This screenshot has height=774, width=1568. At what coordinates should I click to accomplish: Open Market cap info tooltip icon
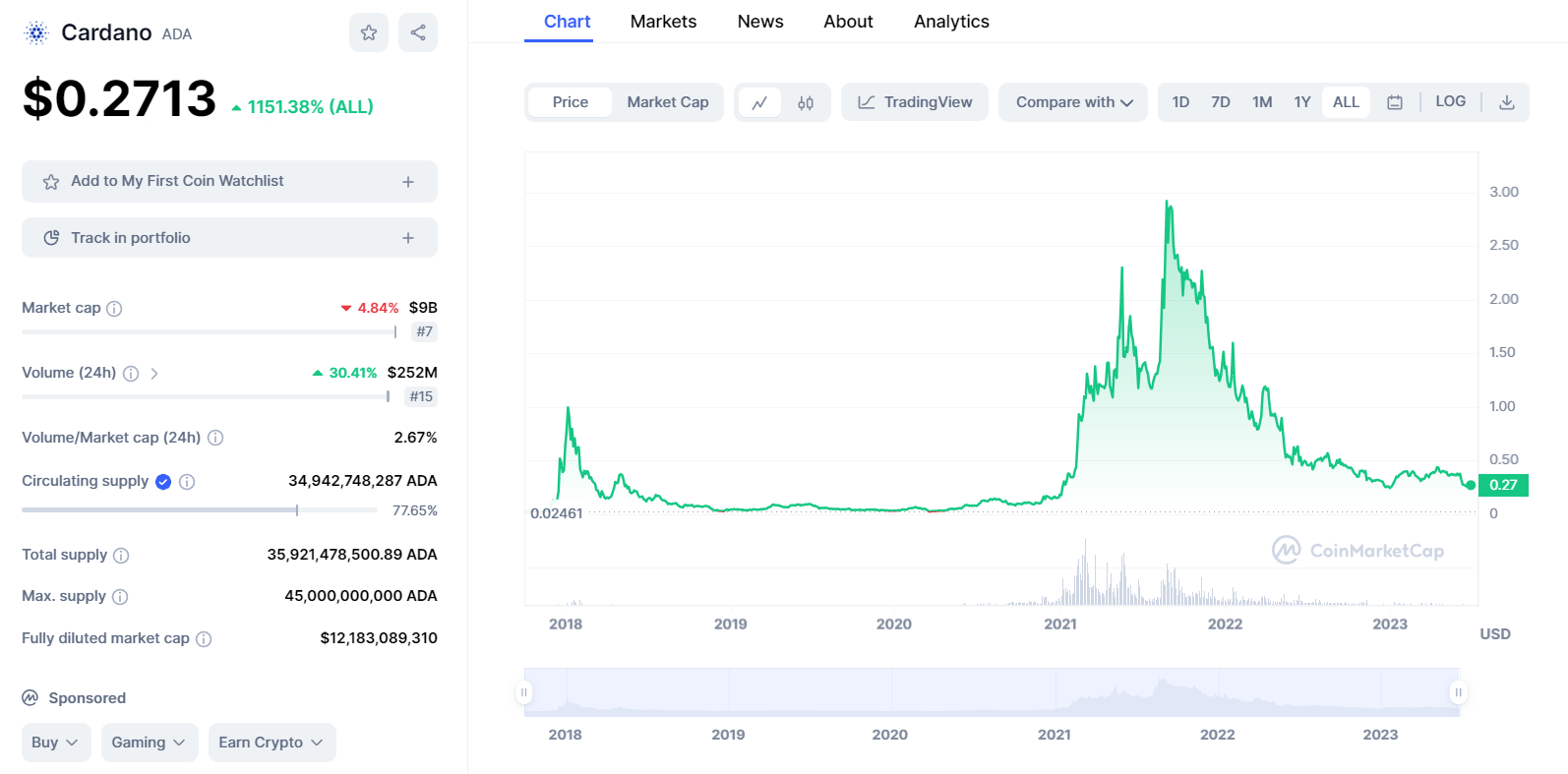click(114, 309)
